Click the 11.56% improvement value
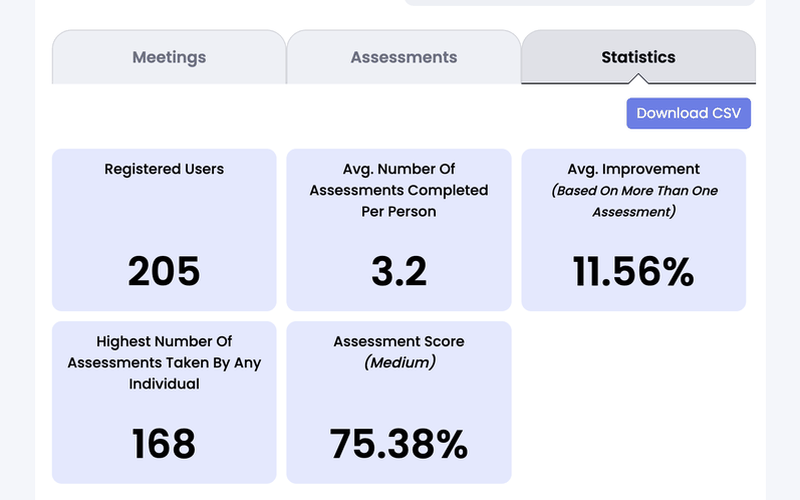 pos(634,271)
